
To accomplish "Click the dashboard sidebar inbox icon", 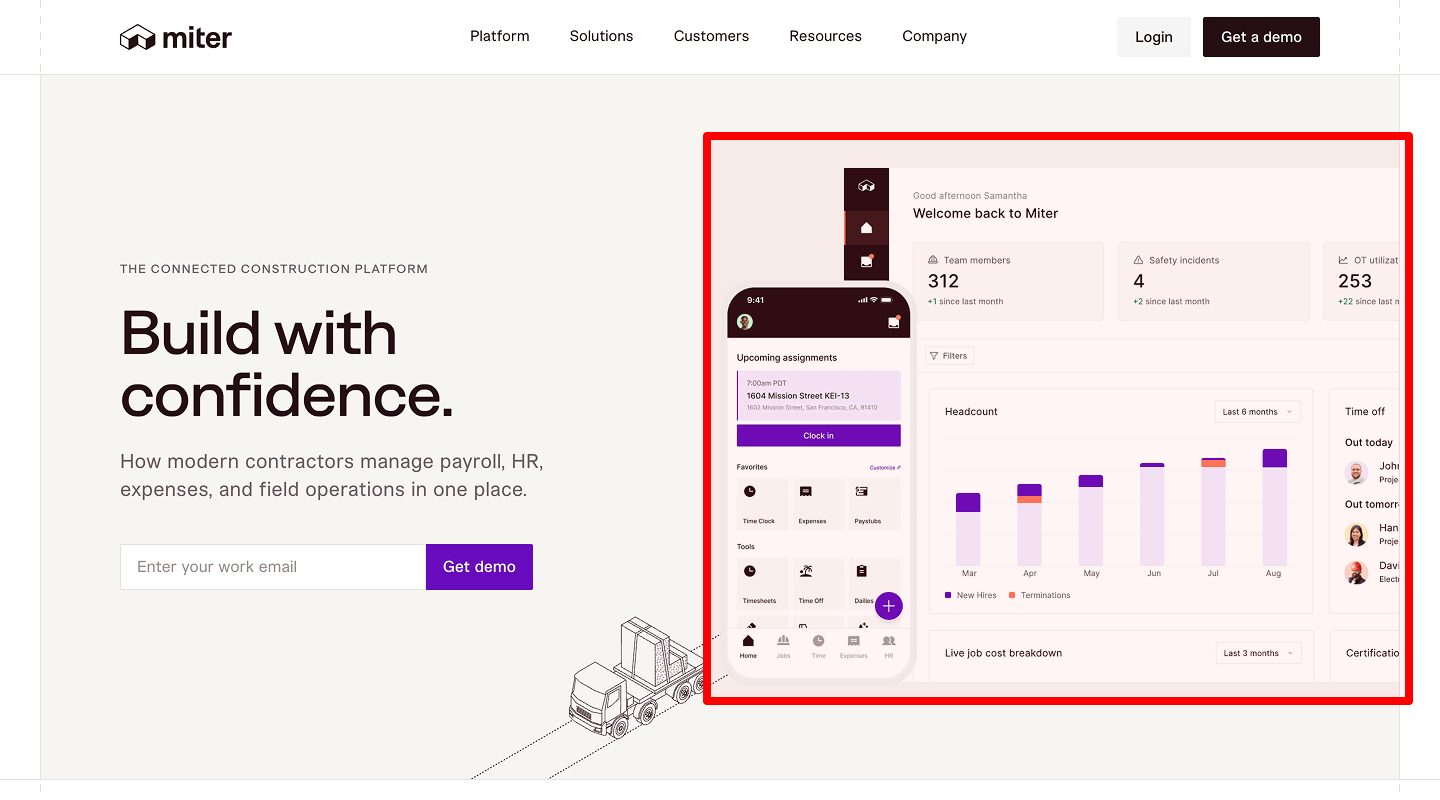I will (x=866, y=262).
